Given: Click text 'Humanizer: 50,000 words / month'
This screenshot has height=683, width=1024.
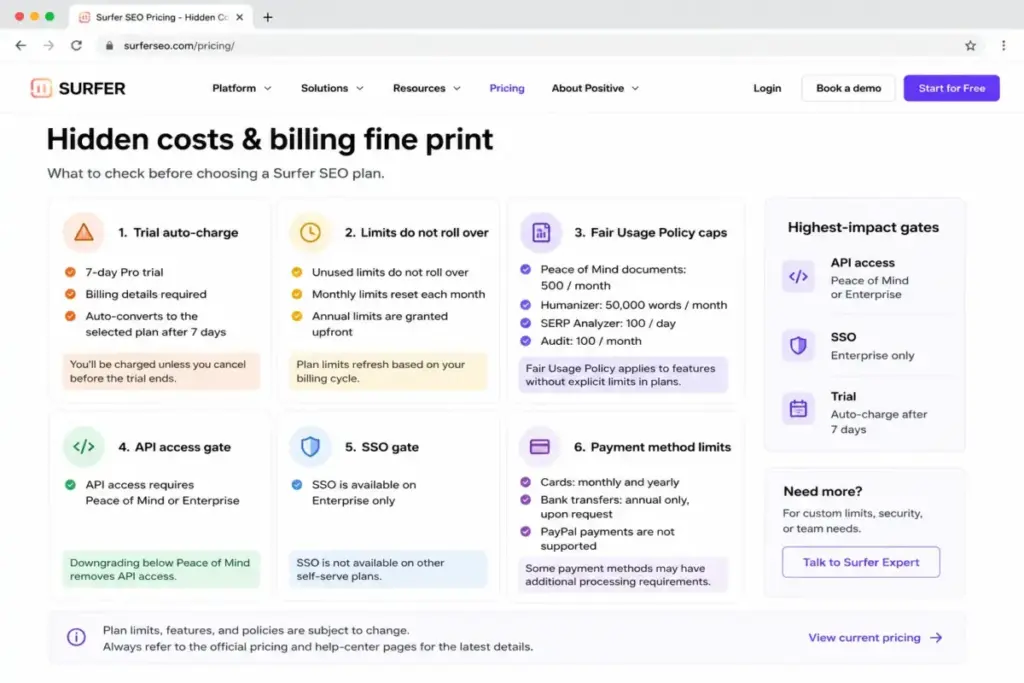Looking at the screenshot, I should (633, 305).
